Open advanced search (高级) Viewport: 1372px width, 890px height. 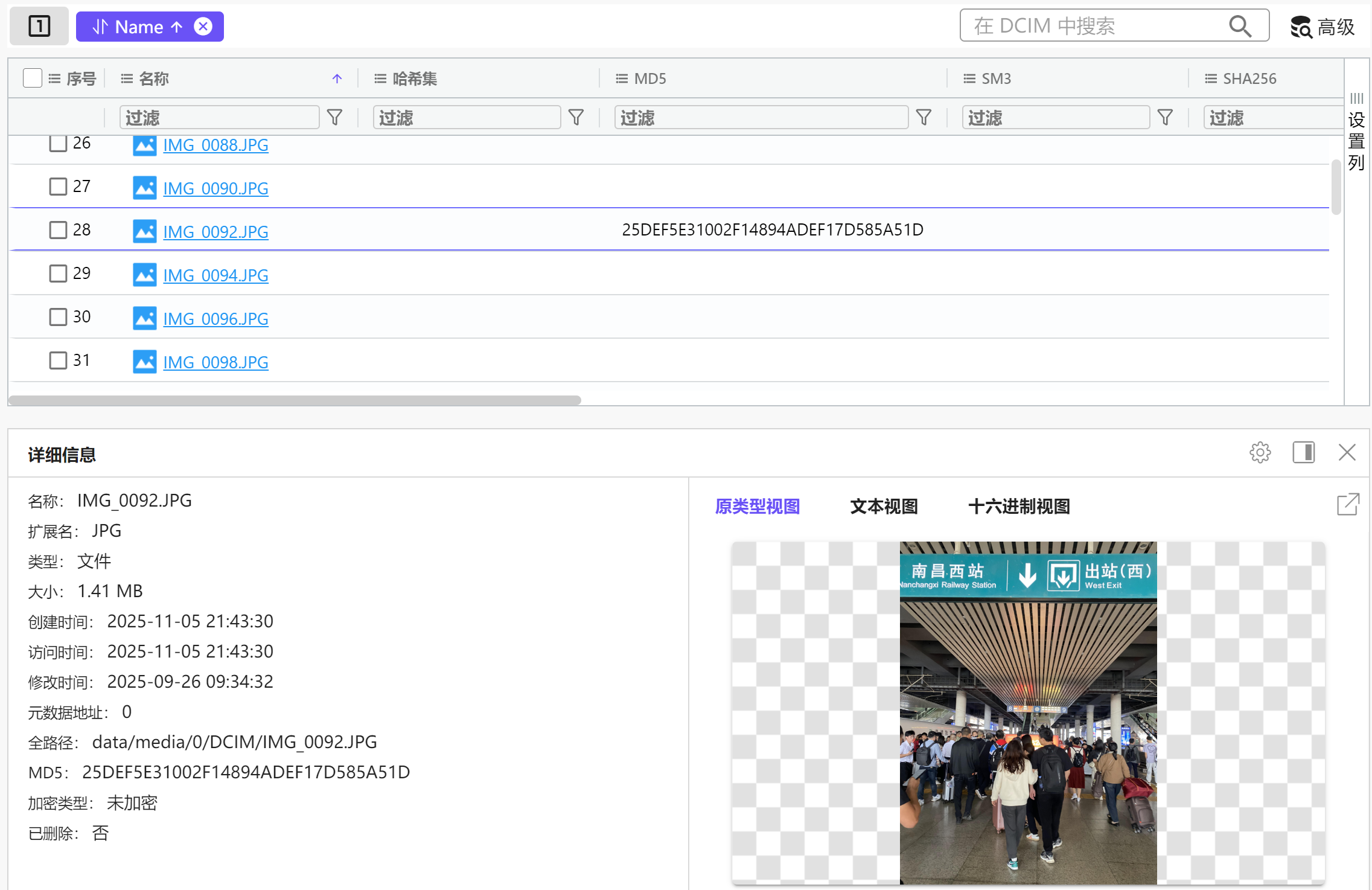[1323, 27]
